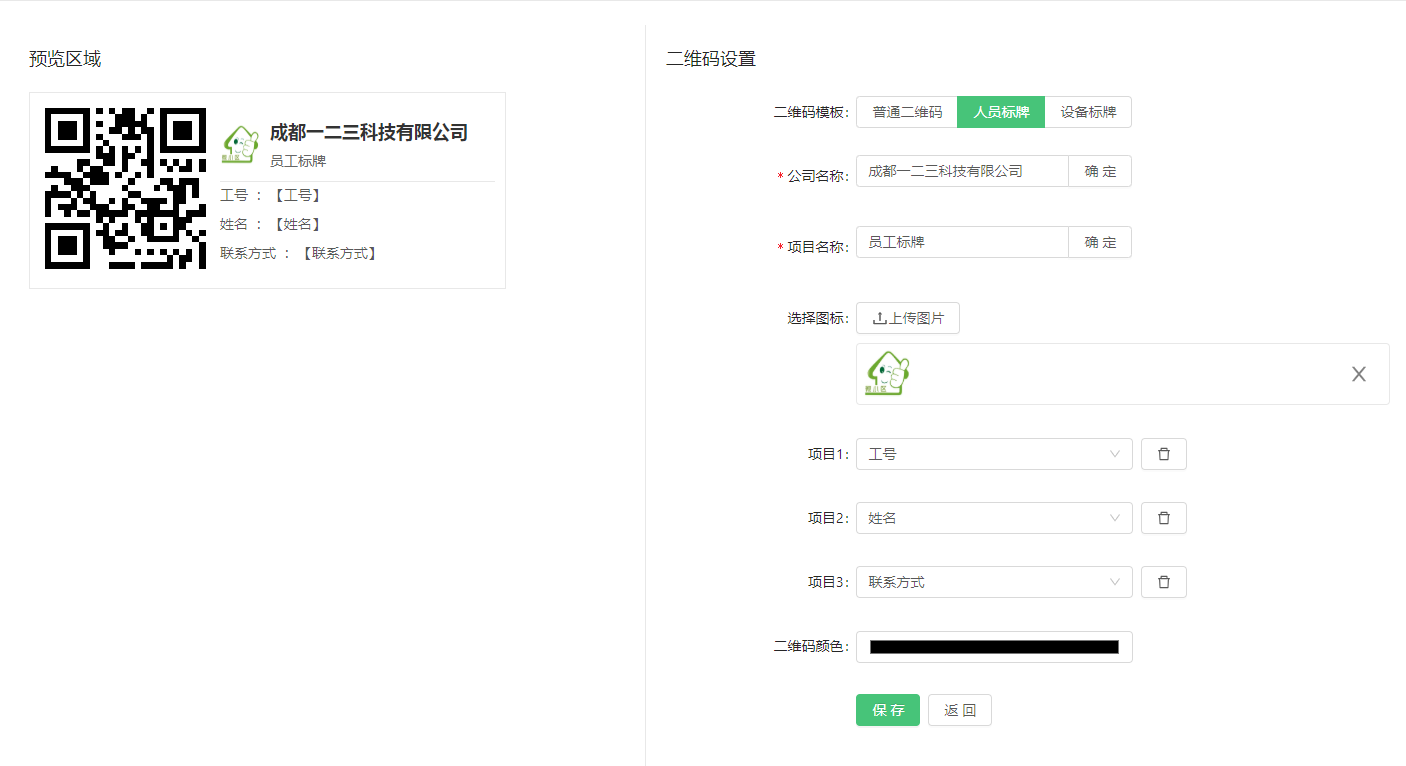Click the green 保存 button
1406x766 pixels.
[x=887, y=710]
